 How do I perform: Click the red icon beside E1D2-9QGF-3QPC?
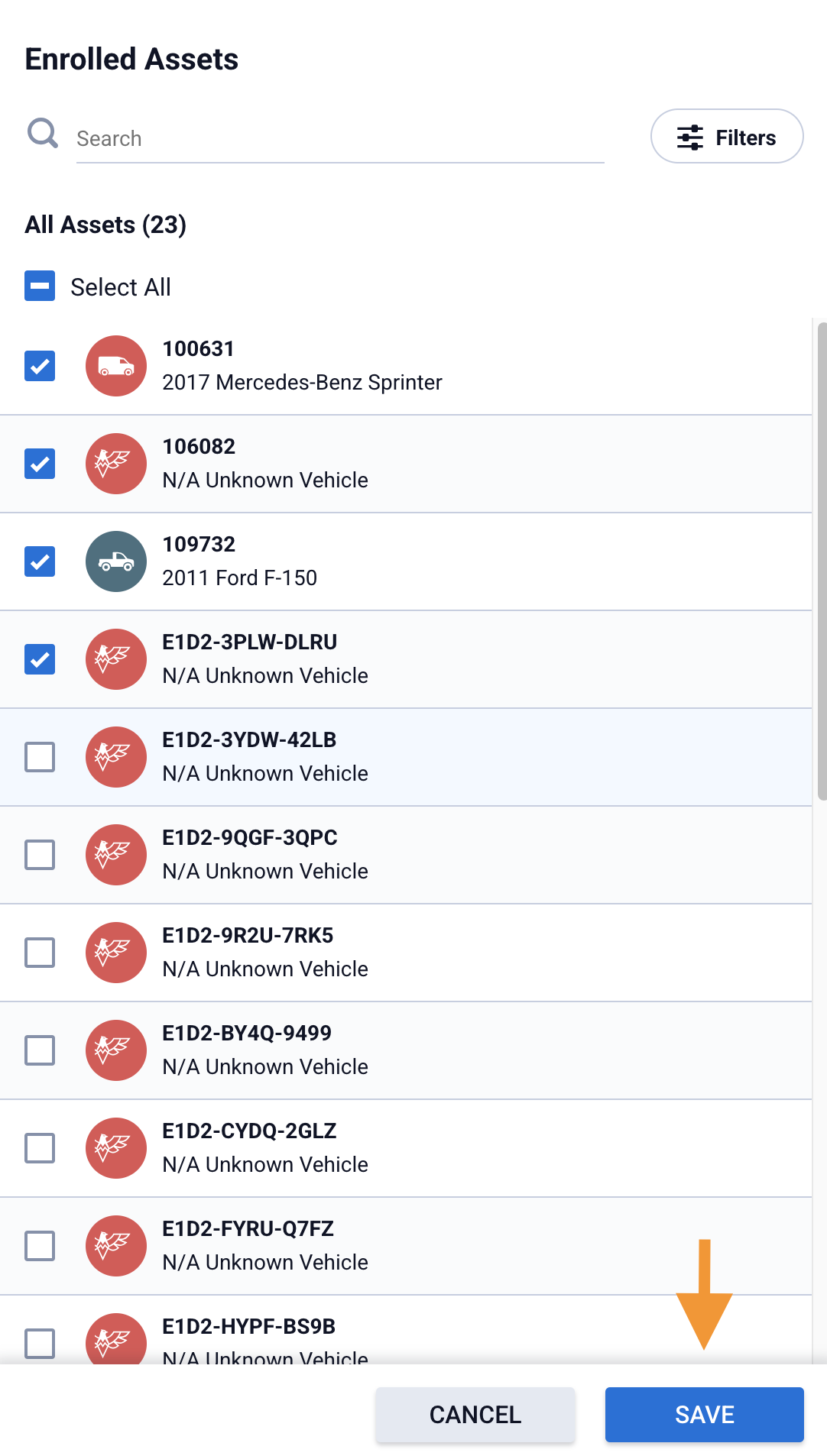115,855
